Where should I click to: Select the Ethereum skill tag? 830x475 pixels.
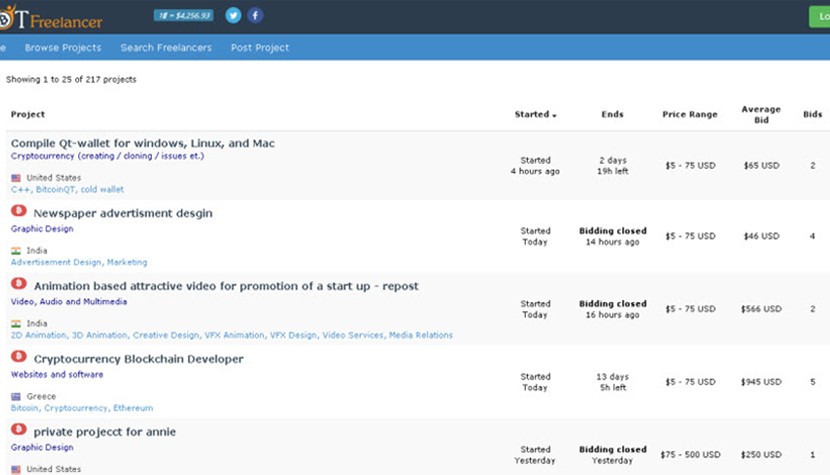point(132,408)
